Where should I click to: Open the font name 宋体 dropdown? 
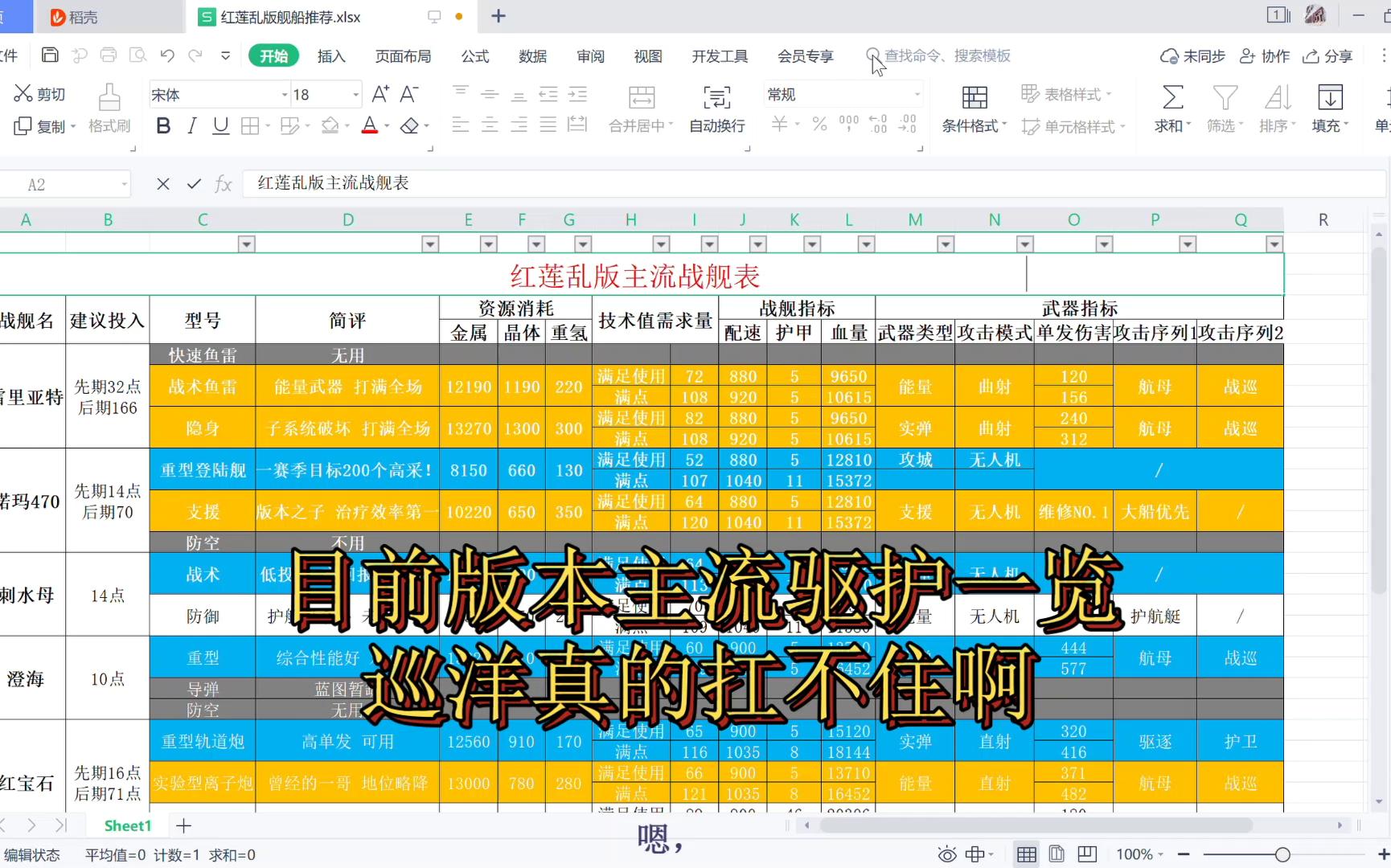click(285, 95)
